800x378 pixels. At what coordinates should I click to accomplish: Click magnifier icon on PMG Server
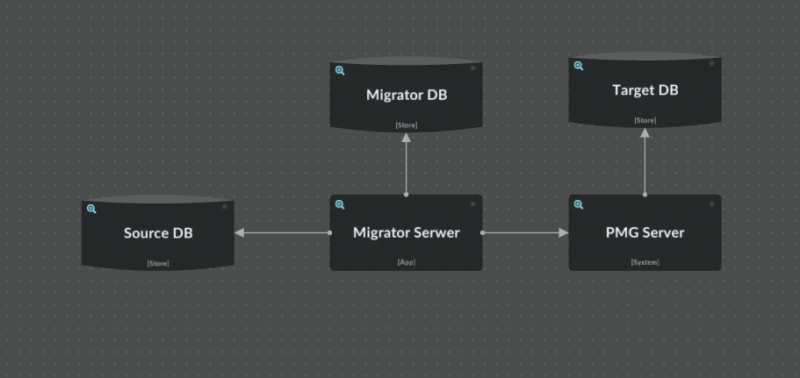click(x=579, y=205)
